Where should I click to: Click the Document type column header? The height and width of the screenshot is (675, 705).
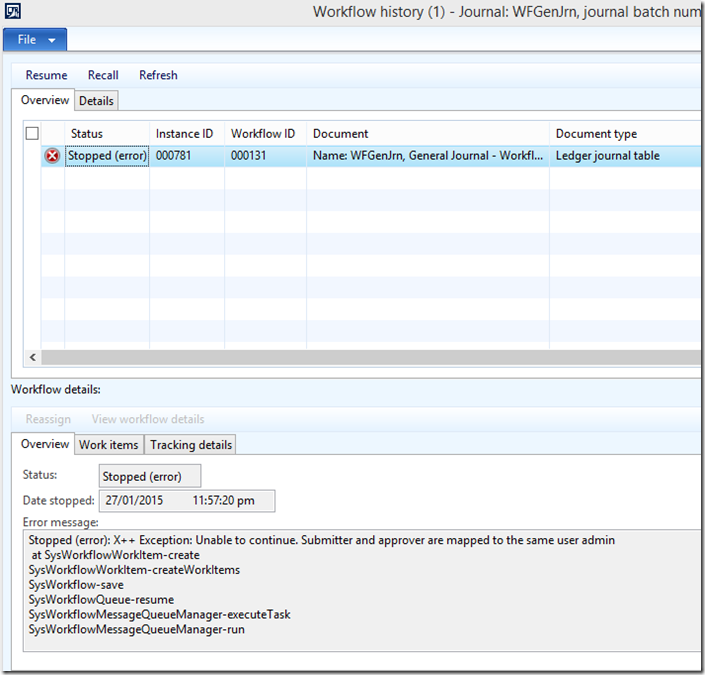coord(596,134)
